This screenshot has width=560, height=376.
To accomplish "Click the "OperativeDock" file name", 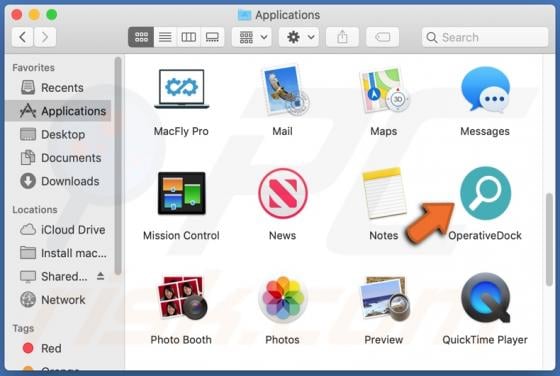I will coord(485,235).
